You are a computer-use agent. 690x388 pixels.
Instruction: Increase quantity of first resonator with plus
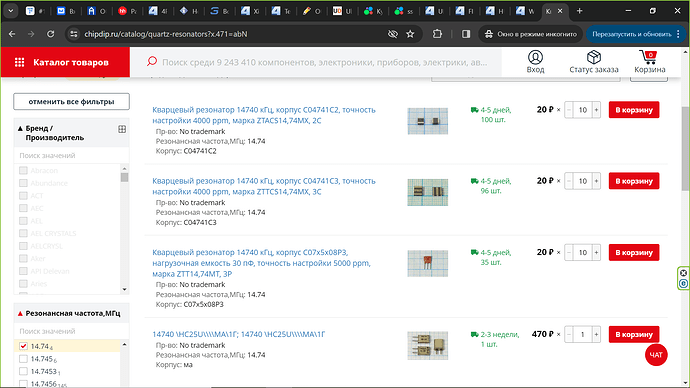click(596, 110)
